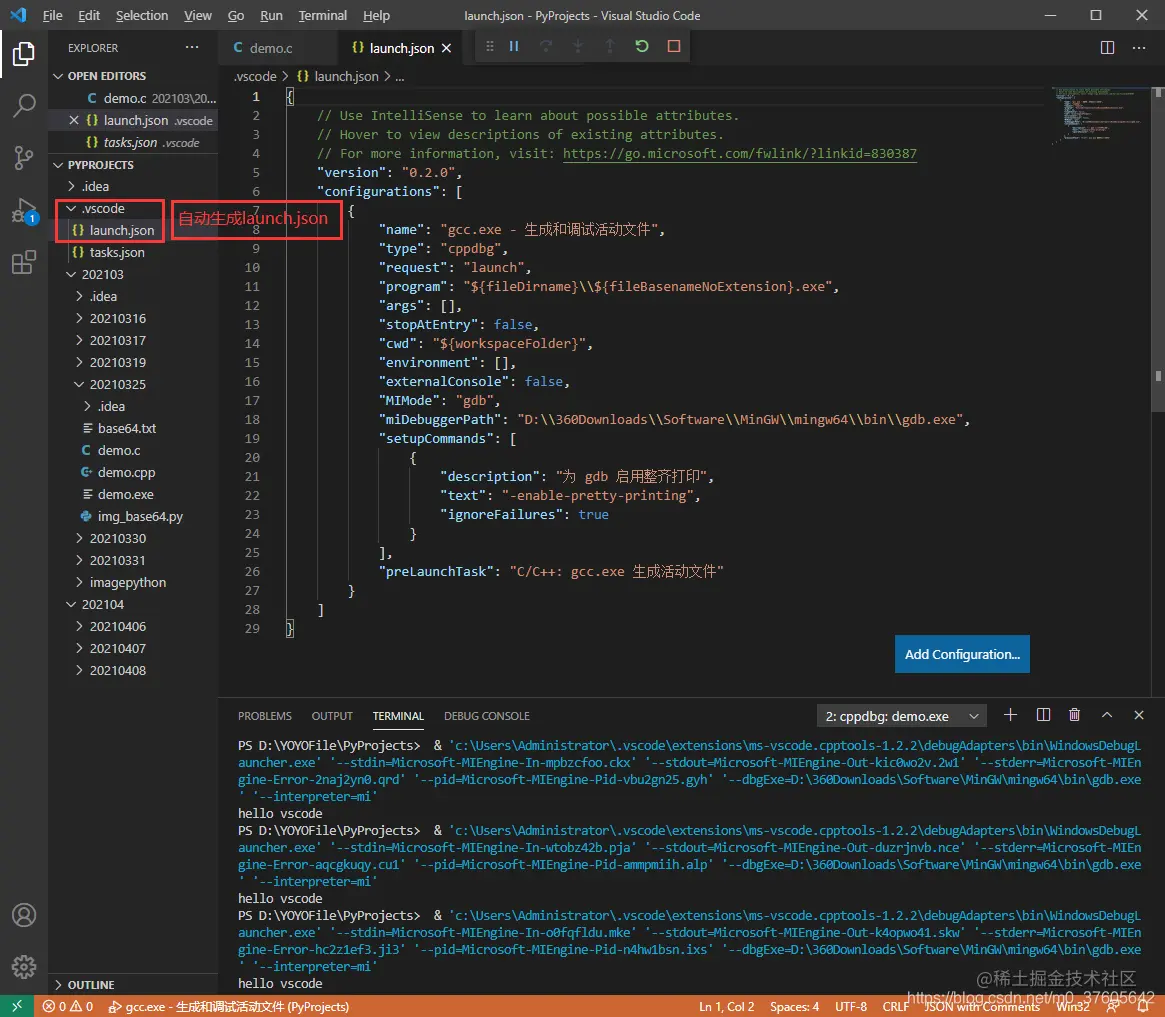Viewport: 1165px width, 1017px height.
Task: Pause the debug session
Action: [514, 46]
